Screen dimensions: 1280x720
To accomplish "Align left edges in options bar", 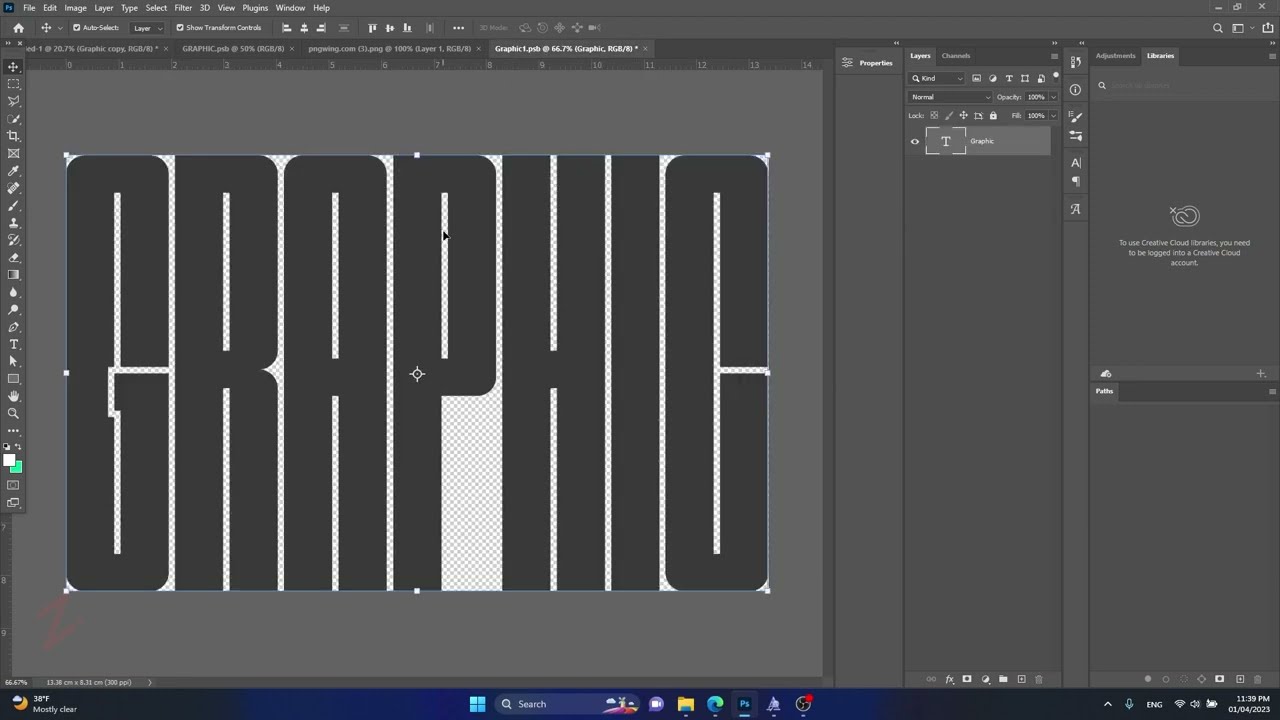I will pos(286,28).
